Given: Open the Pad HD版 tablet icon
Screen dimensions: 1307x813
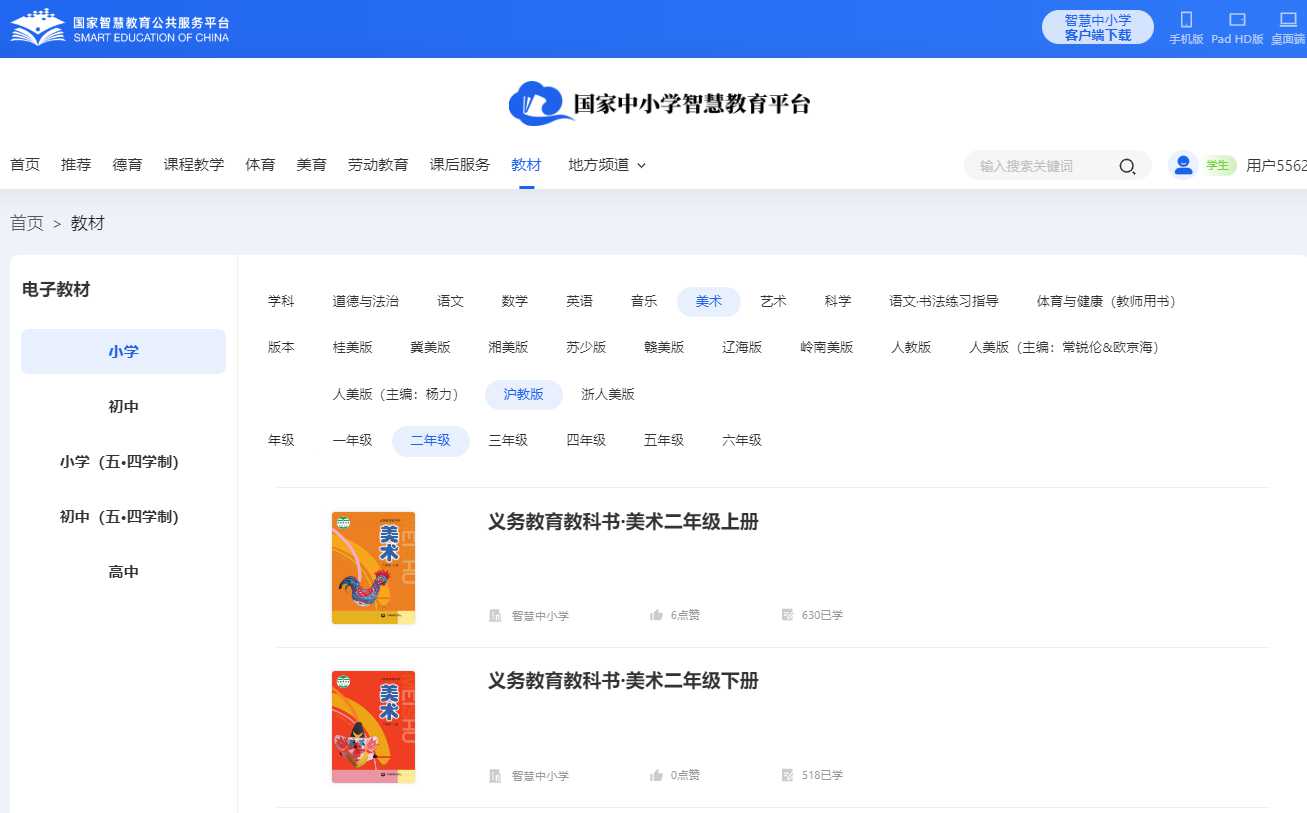Looking at the screenshot, I should coord(1237,19).
